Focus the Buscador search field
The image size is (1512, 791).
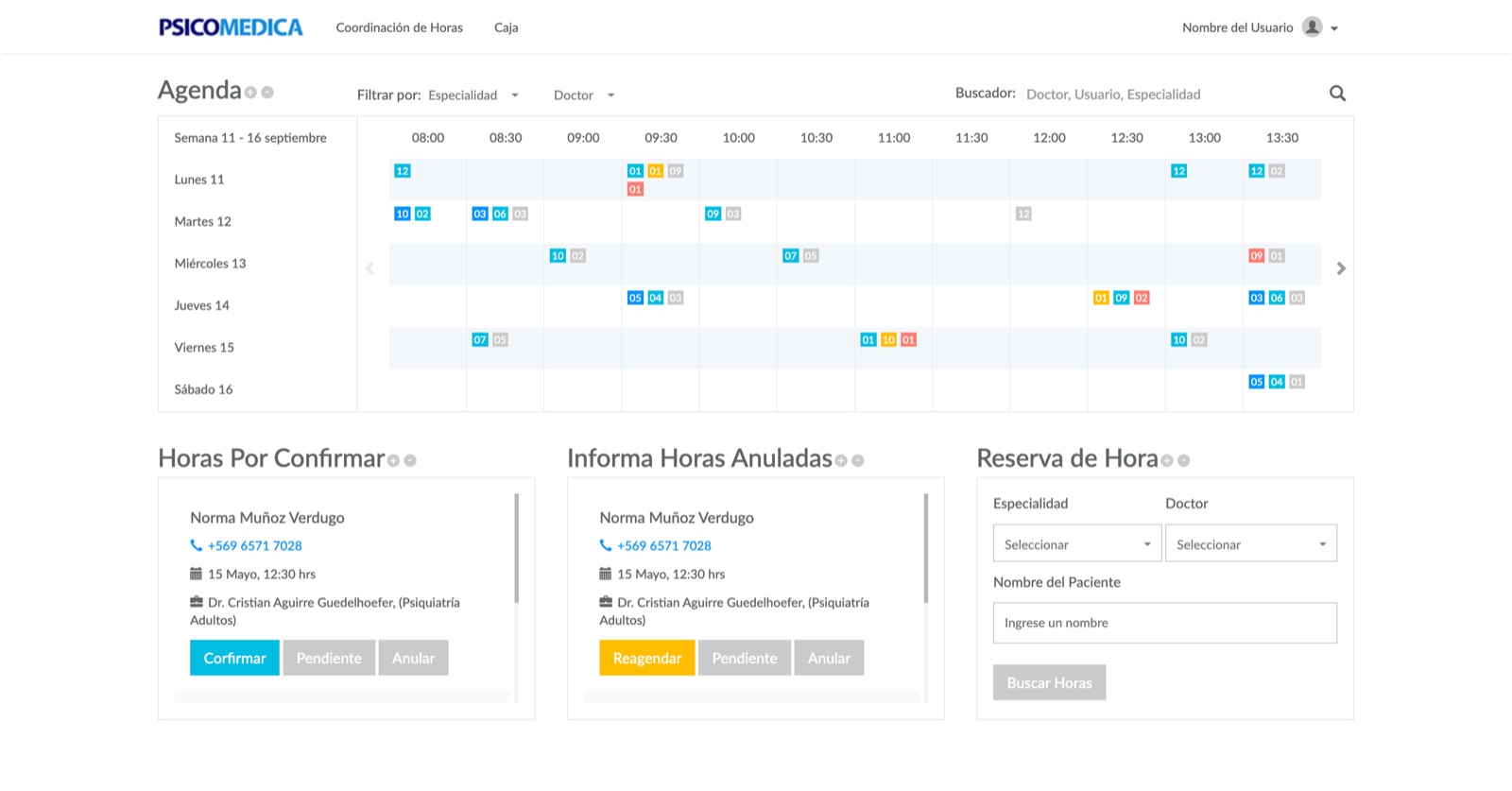coord(1172,95)
